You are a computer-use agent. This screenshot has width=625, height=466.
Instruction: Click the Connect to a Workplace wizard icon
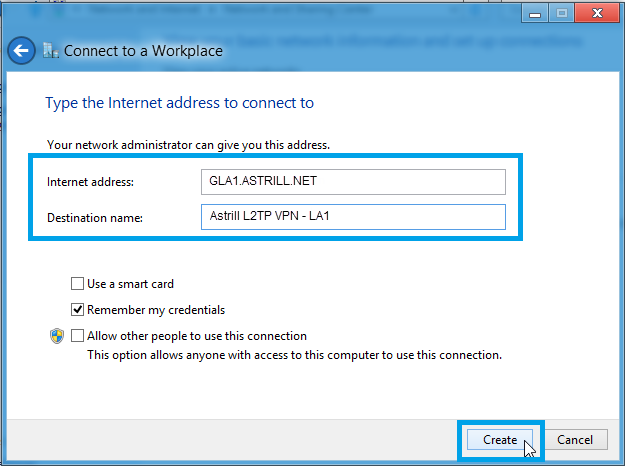[52, 51]
